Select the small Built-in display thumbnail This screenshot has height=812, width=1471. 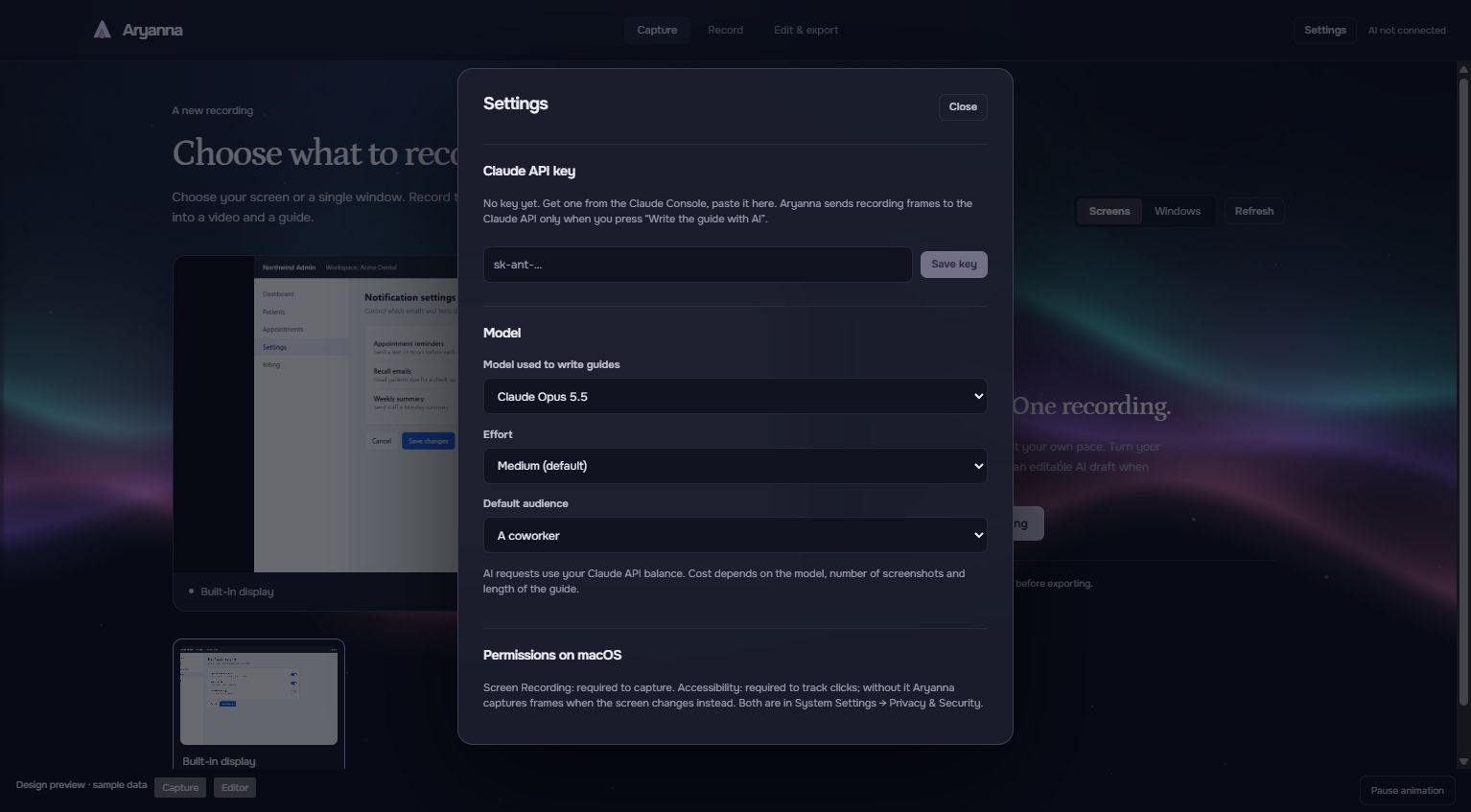tap(259, 704)
